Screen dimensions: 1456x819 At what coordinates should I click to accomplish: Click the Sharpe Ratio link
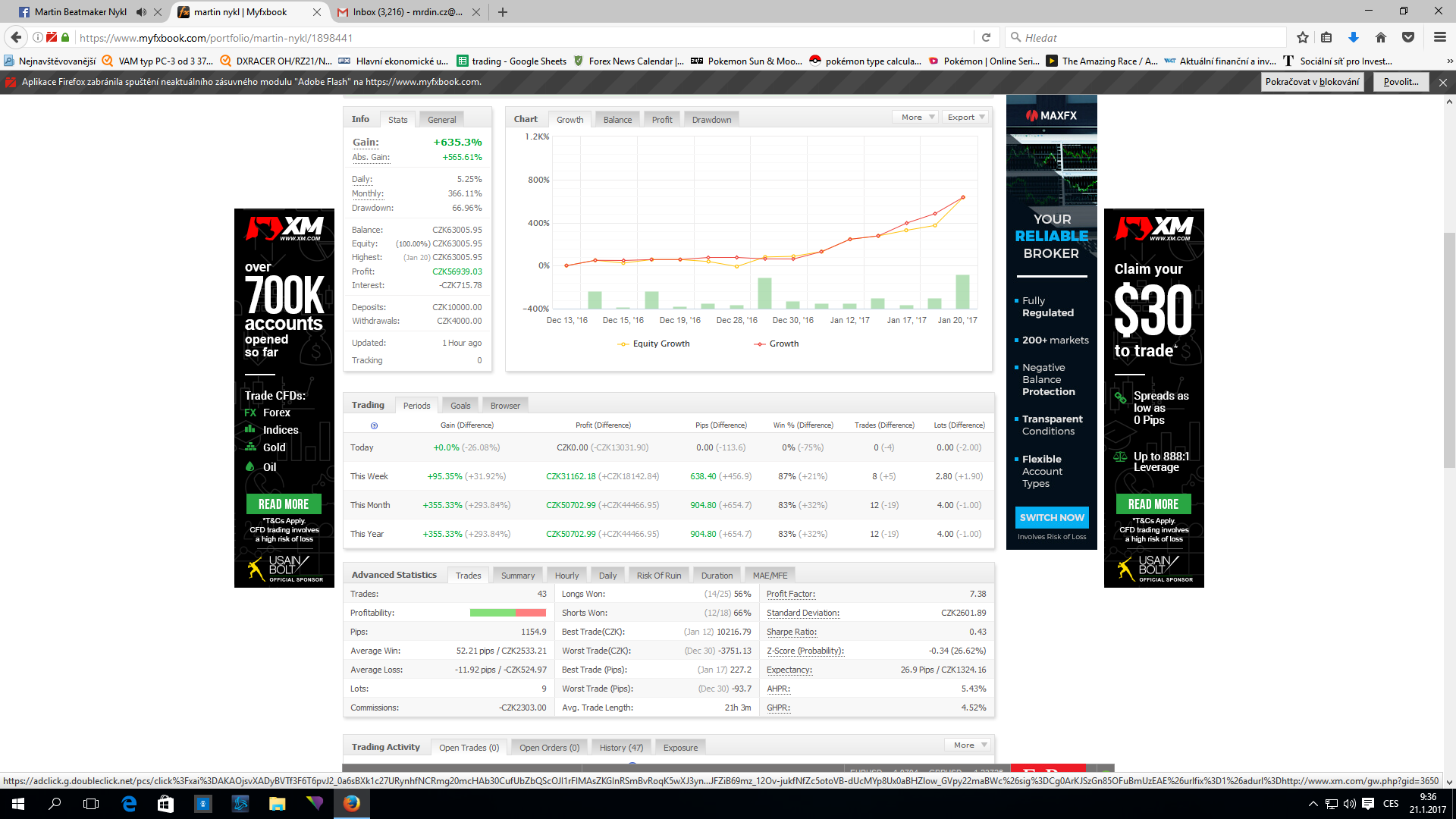coord(791,632)
